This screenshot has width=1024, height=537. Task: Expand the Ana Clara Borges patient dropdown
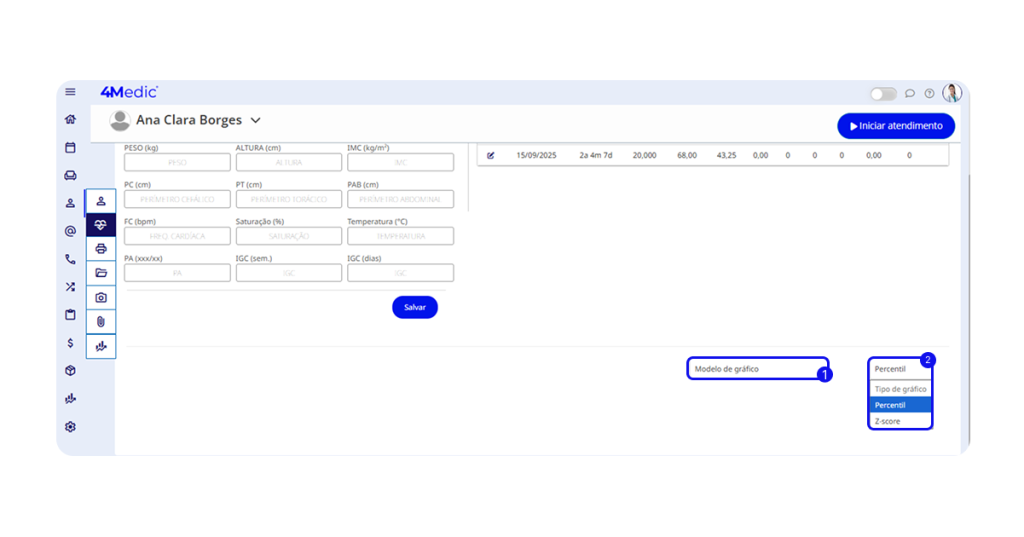(256, 120)
